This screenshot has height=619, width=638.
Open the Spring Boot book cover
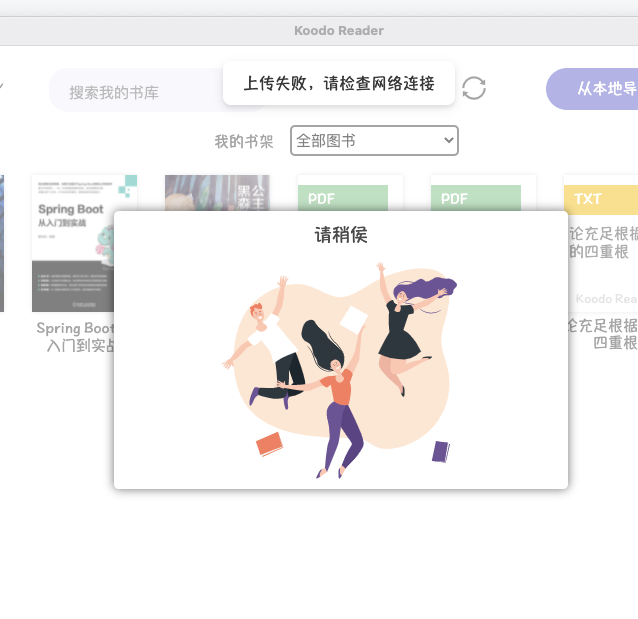click(x=73, y=243)
